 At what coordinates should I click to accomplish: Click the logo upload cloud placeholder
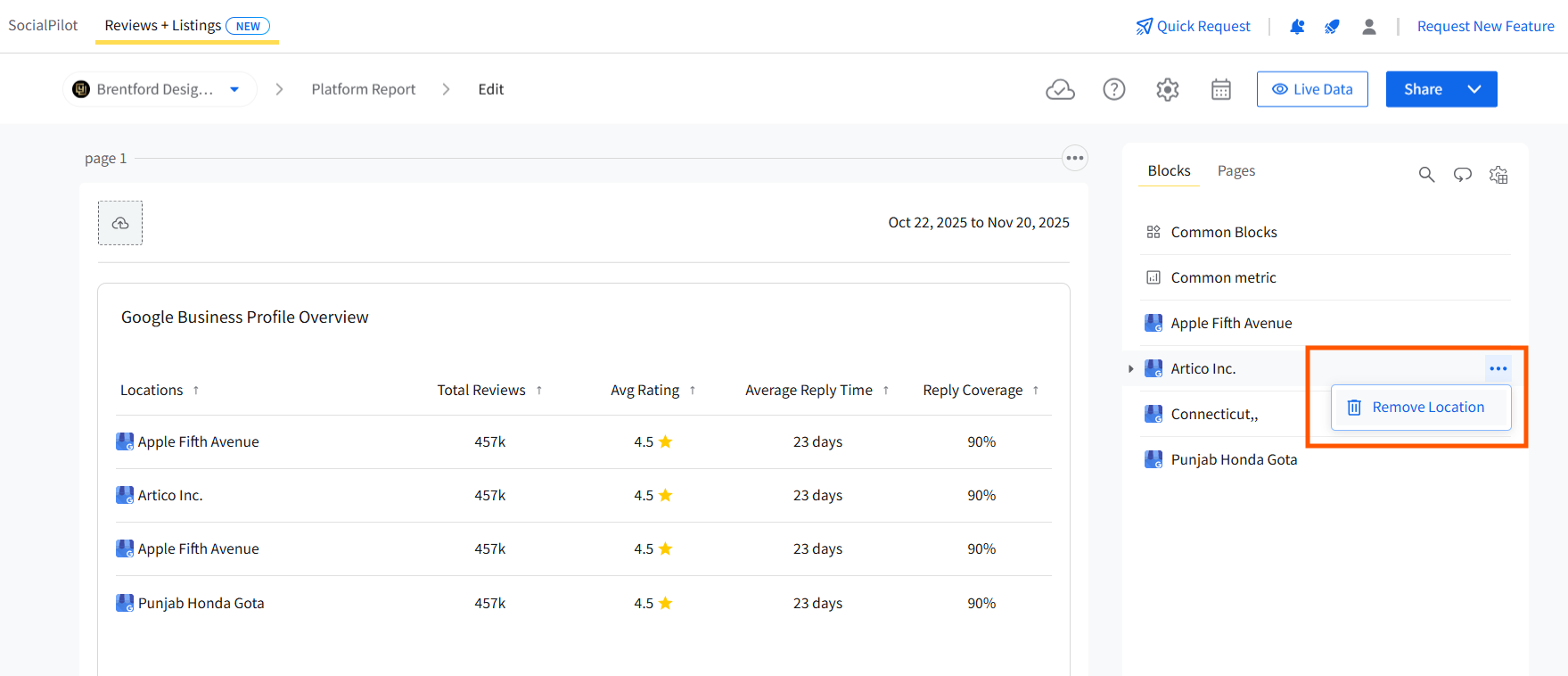coord(120,223)
